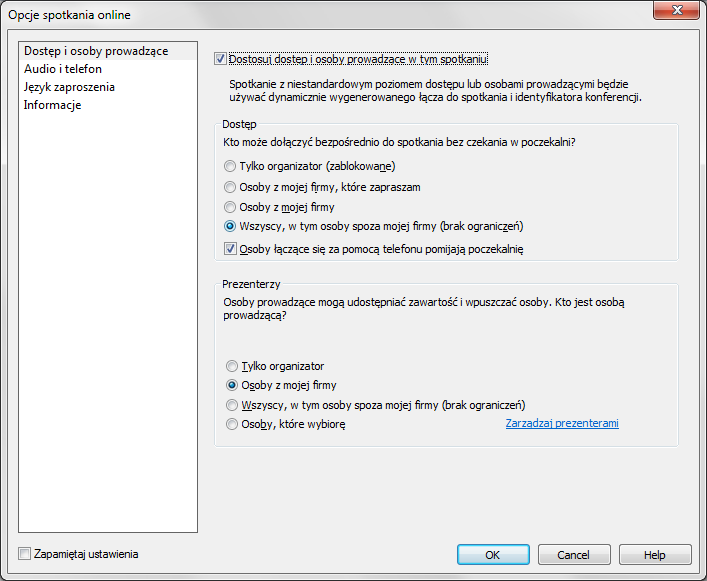Image resolution: width=707 pixels, height=581 pixels.
Task: Select 'Tylko organizator (zablokowane)' access option
Action: (x=230, y=166)
